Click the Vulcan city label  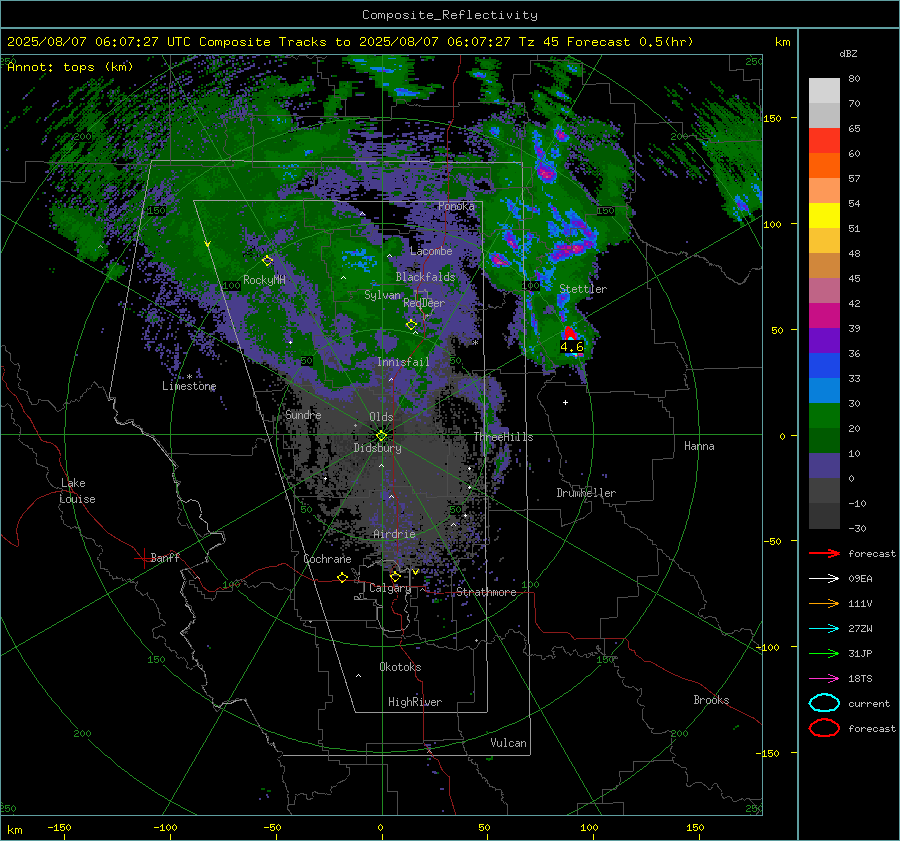[508, 743]
